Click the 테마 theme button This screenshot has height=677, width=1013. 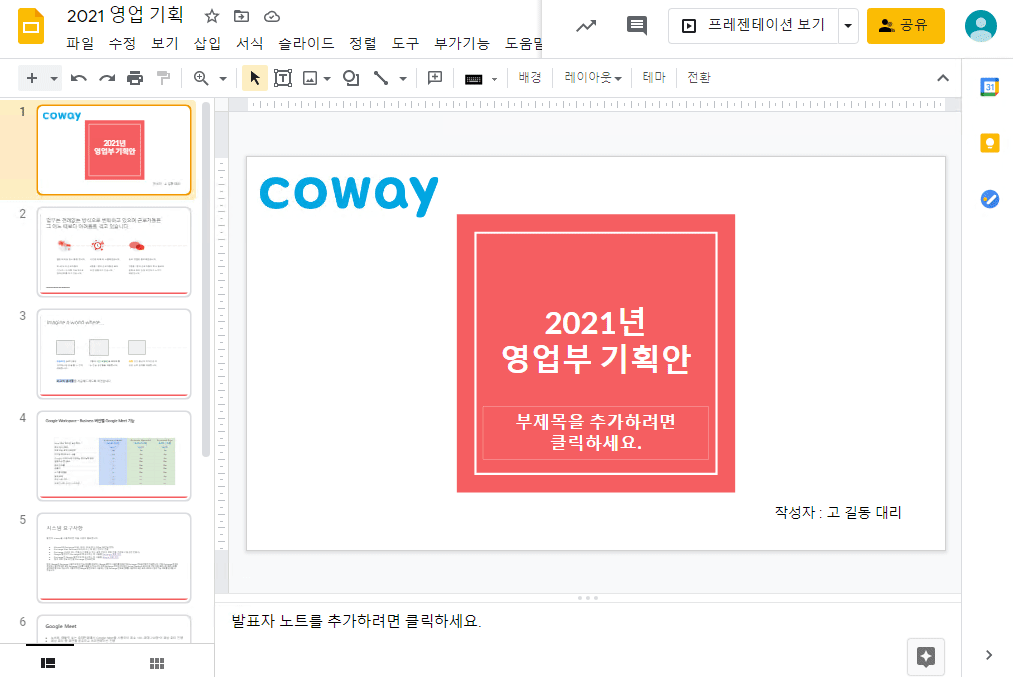click(x=654, y=78)
